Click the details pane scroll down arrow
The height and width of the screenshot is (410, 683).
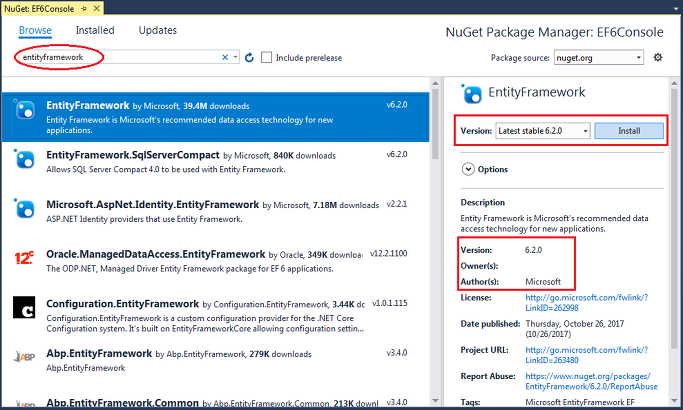pos(674,400)
